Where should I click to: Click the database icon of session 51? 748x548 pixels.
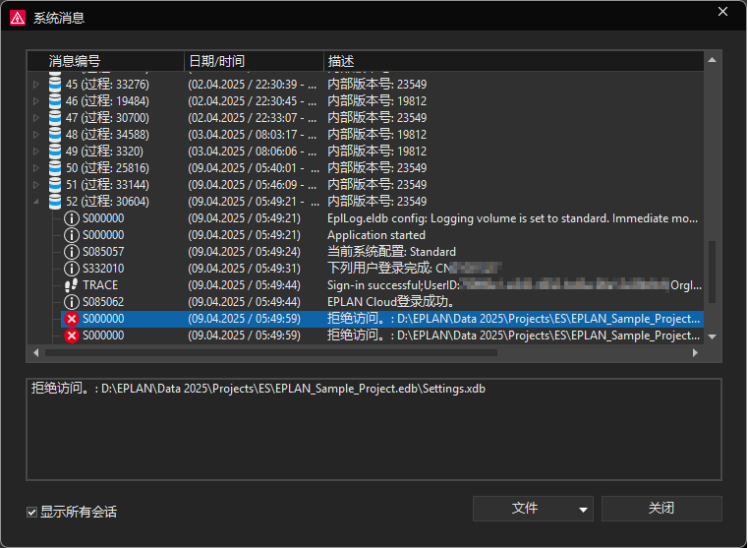(x=55, y=185)
